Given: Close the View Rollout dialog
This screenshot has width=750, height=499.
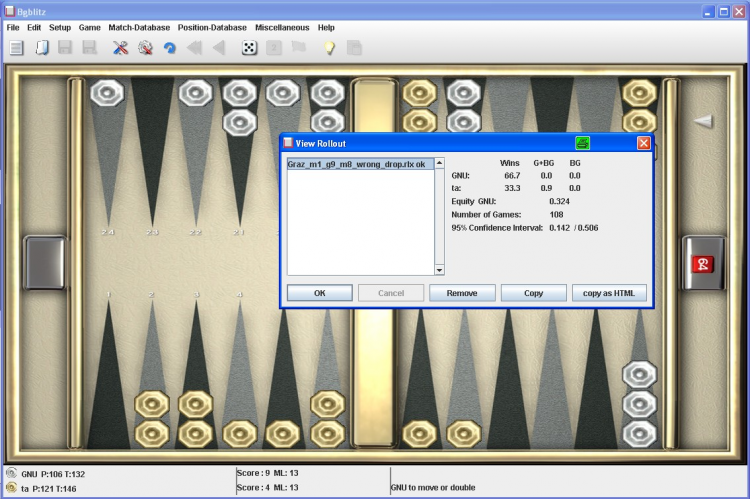Looking at the screenshot, I should pyautogui.click(x=643, y=143).
